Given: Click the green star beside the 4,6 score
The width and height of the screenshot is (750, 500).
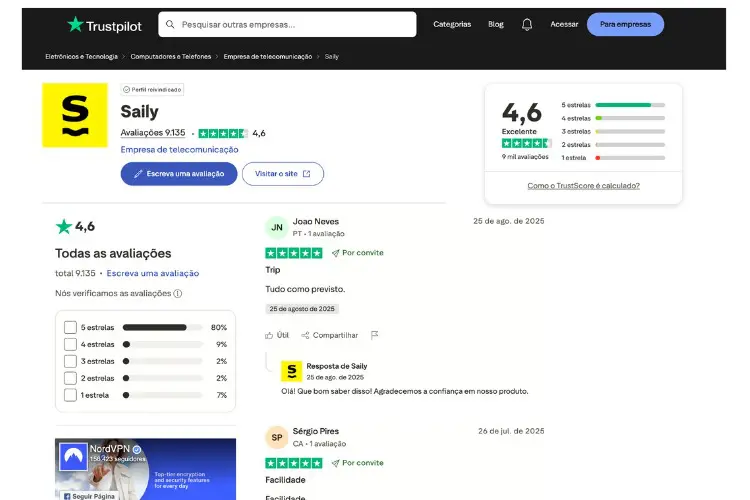Looking at the screenshot, I should click(x=64, y=226).
